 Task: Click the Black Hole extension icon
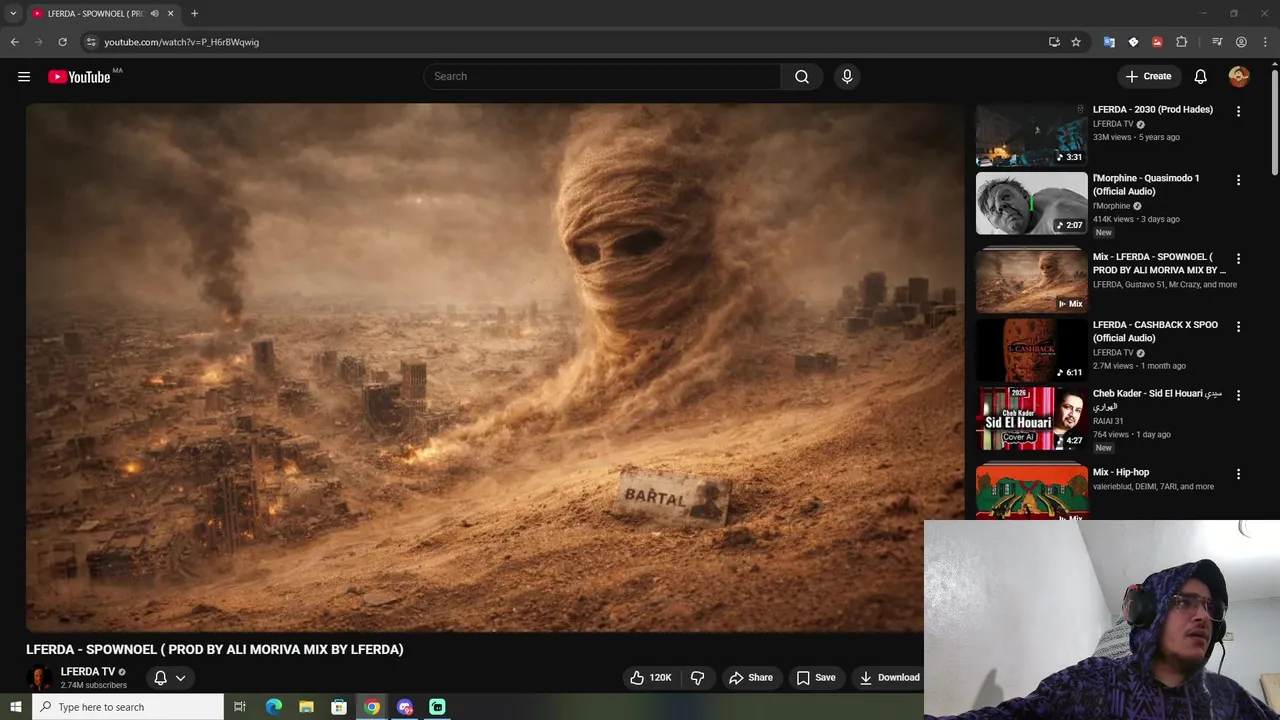click(1133, 42)
